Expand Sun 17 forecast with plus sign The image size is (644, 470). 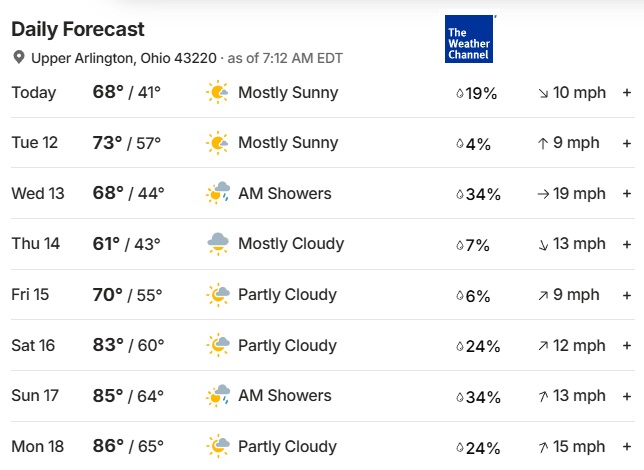627,396
